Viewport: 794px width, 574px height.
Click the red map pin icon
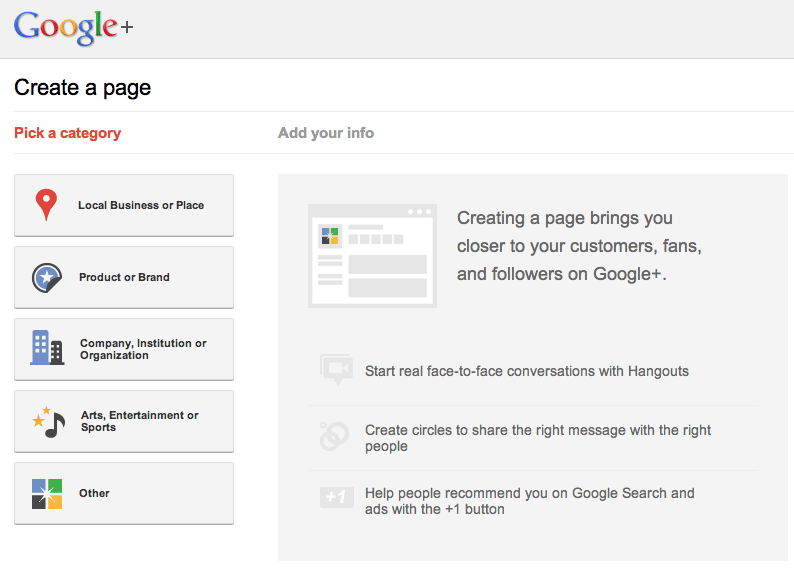pyautogui.click(x=46, y=205)
